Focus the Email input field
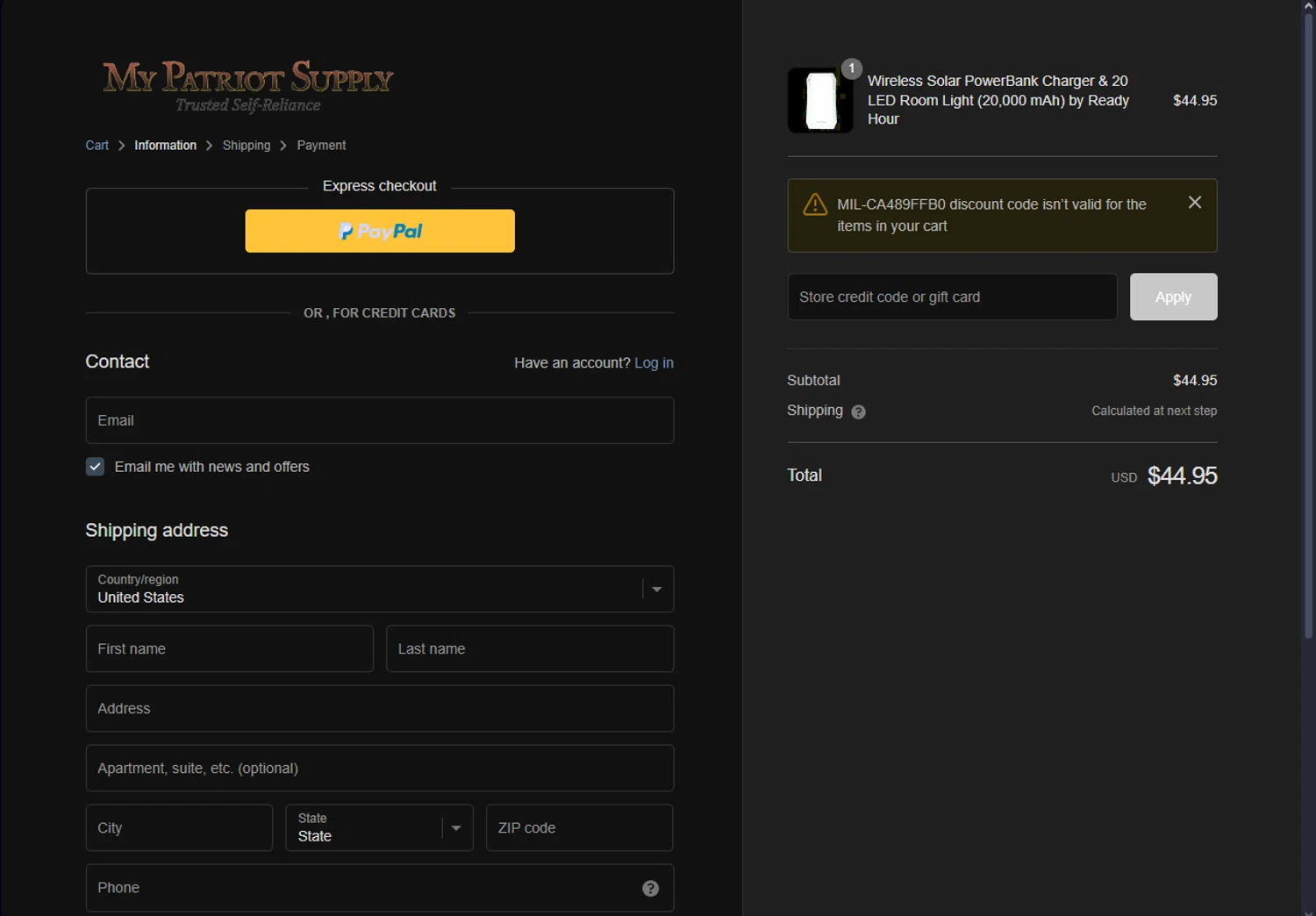1316x916 pixels. pos(380,420)
